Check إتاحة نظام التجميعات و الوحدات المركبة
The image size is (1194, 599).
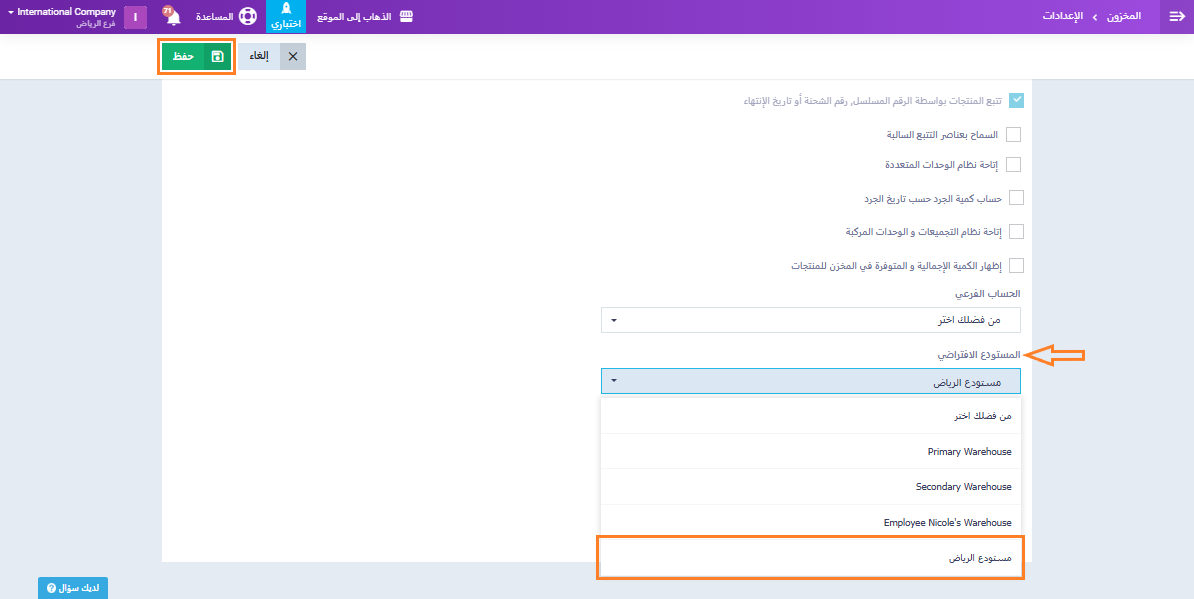tap(1016, 232)
